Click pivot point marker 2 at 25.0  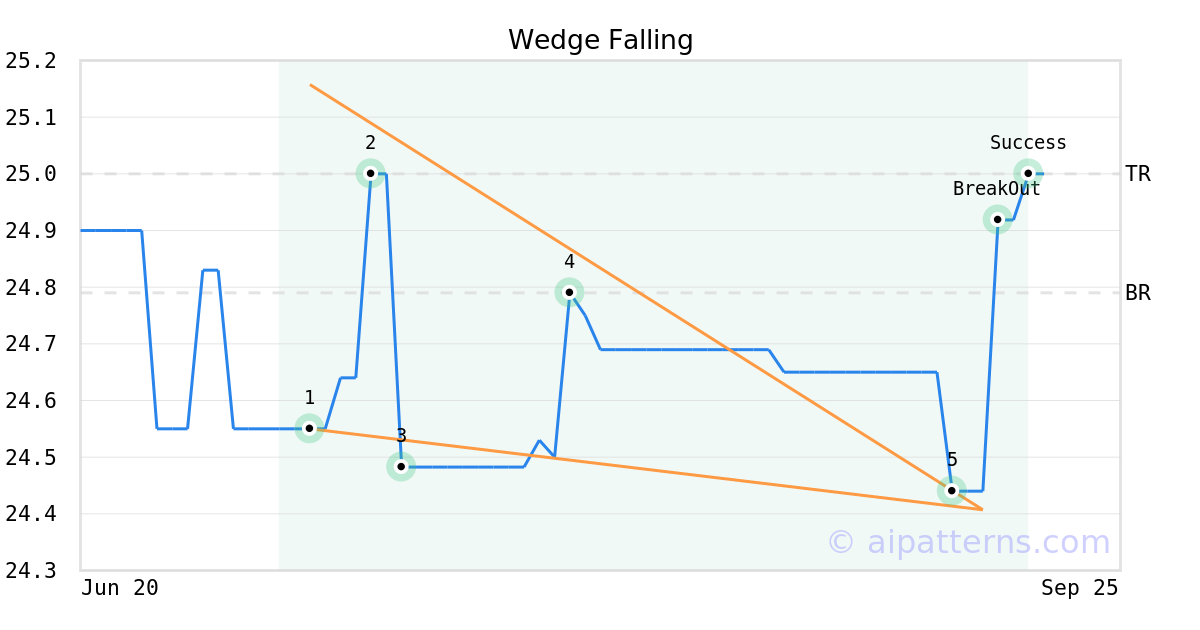tap(370, 173)
